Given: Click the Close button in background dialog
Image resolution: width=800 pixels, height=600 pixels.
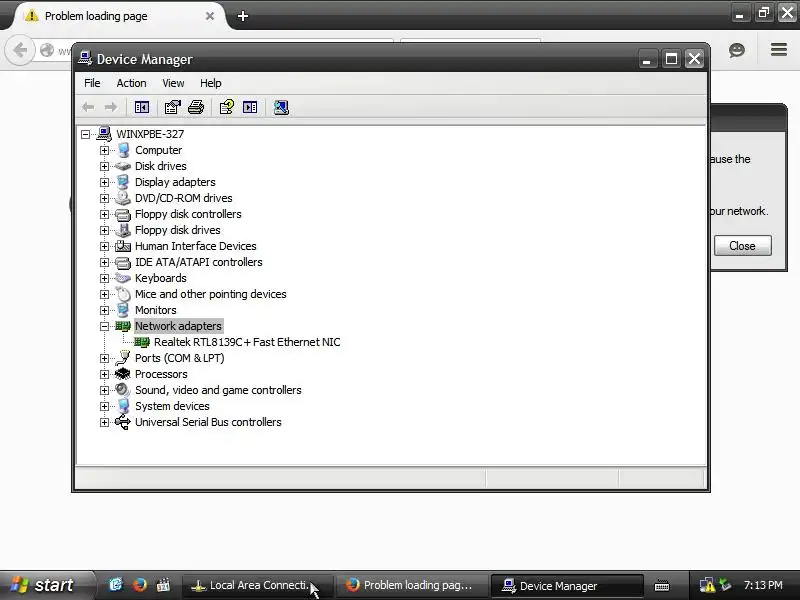Looking at the screenshot, I should click(x=742, y=246).
